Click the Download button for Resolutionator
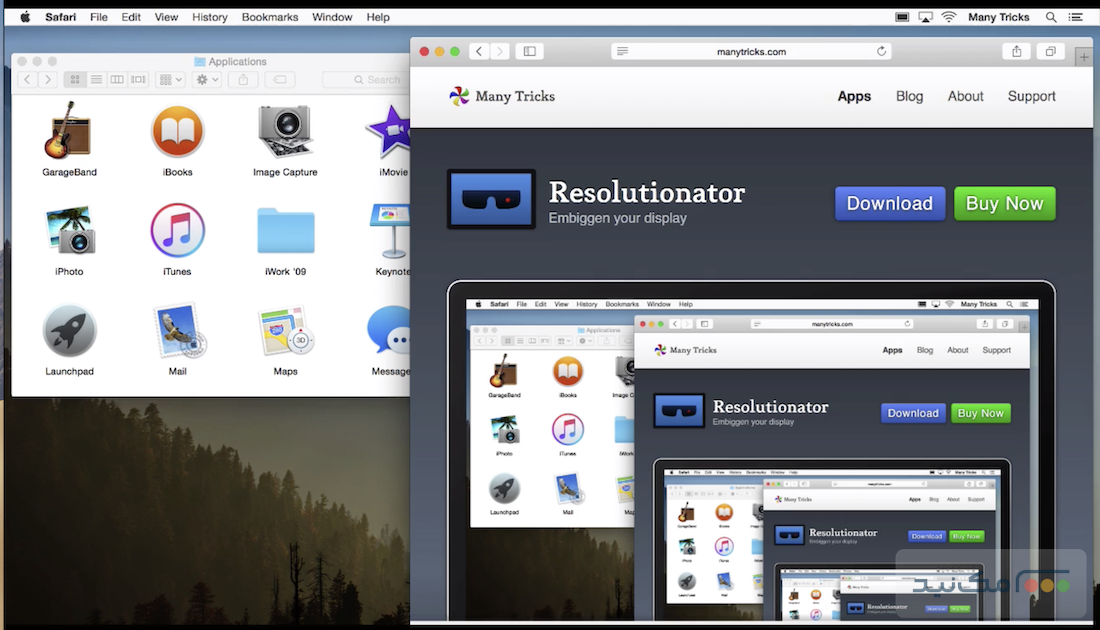 click(889, 203)
